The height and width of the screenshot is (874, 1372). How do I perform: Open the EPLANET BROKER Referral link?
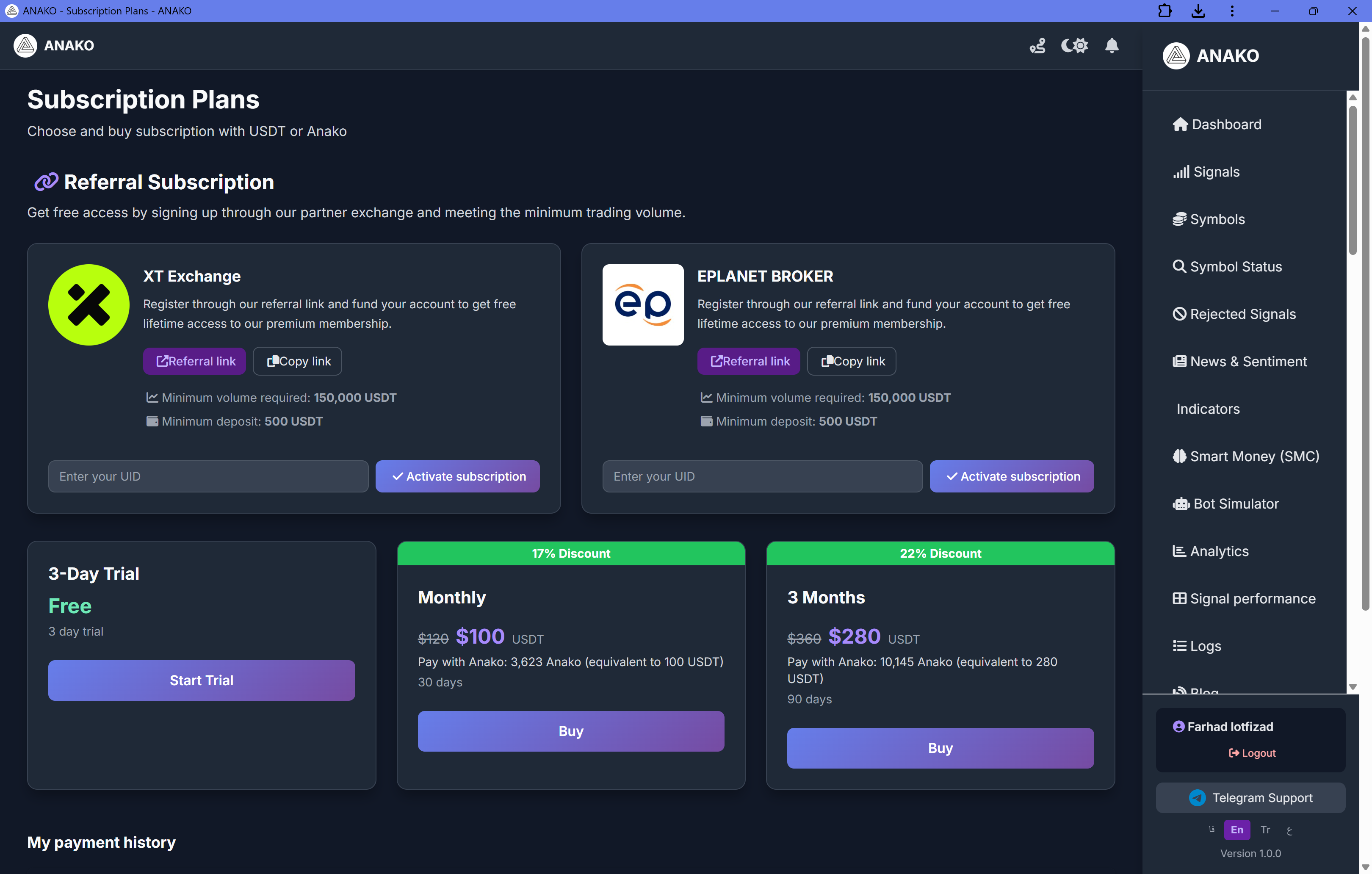click(749, 361)
